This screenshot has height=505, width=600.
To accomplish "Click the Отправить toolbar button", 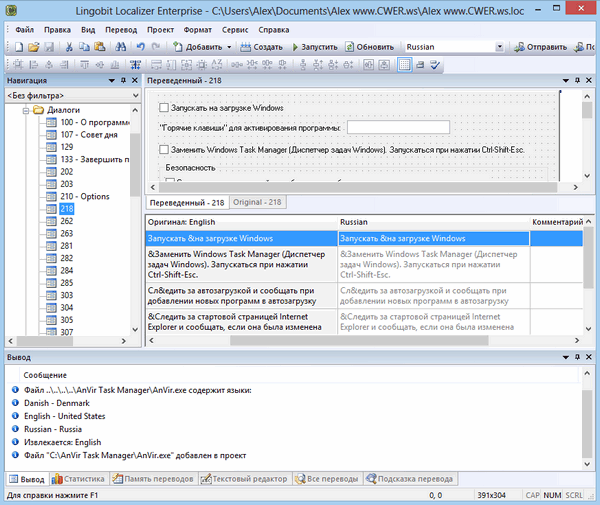I will [539, 47].
